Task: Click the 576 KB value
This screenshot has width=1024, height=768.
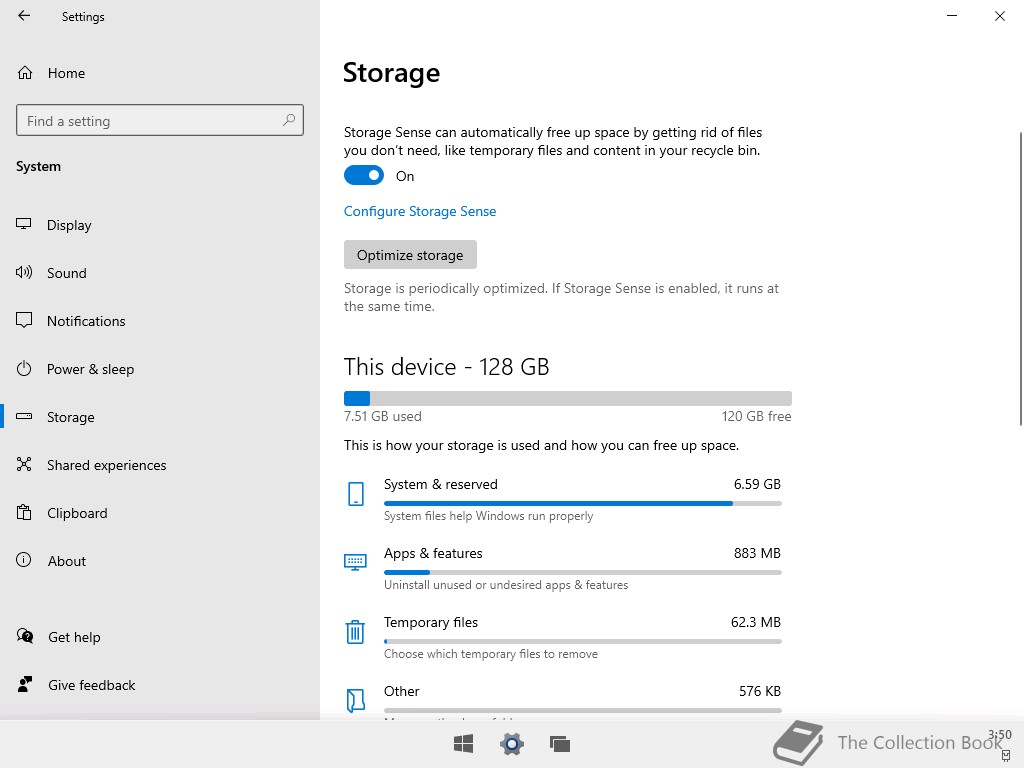Action: [x=760, y=691]
